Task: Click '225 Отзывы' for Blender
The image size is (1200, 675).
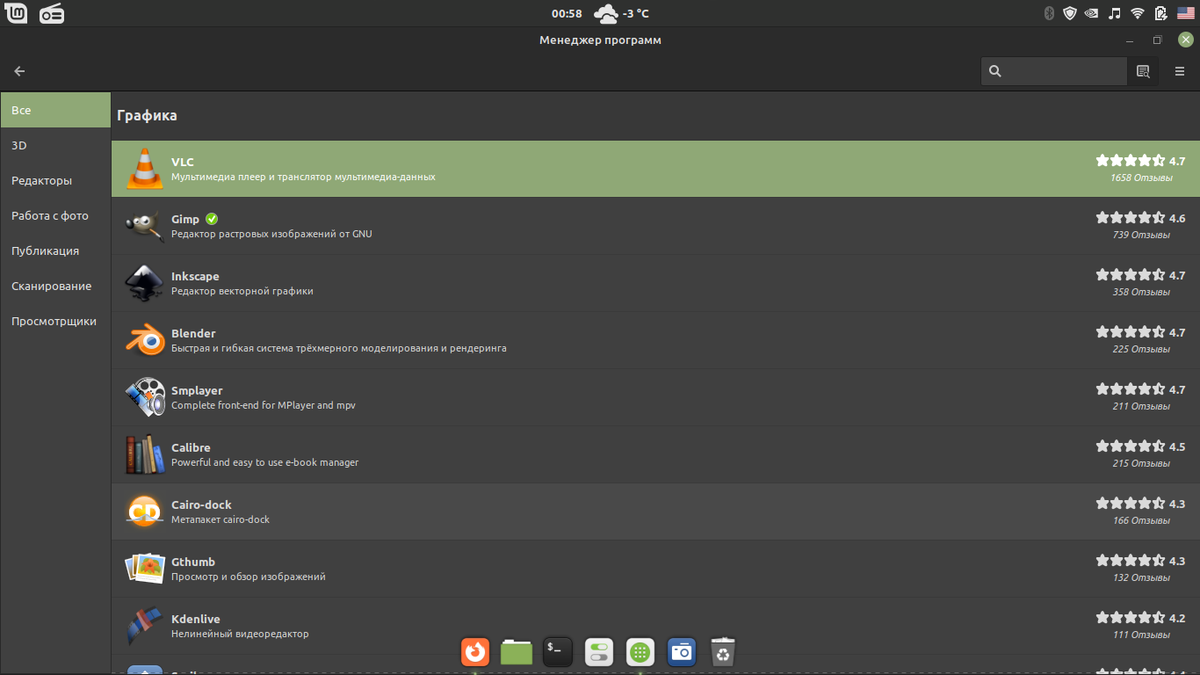Action: pos(1141,349)
